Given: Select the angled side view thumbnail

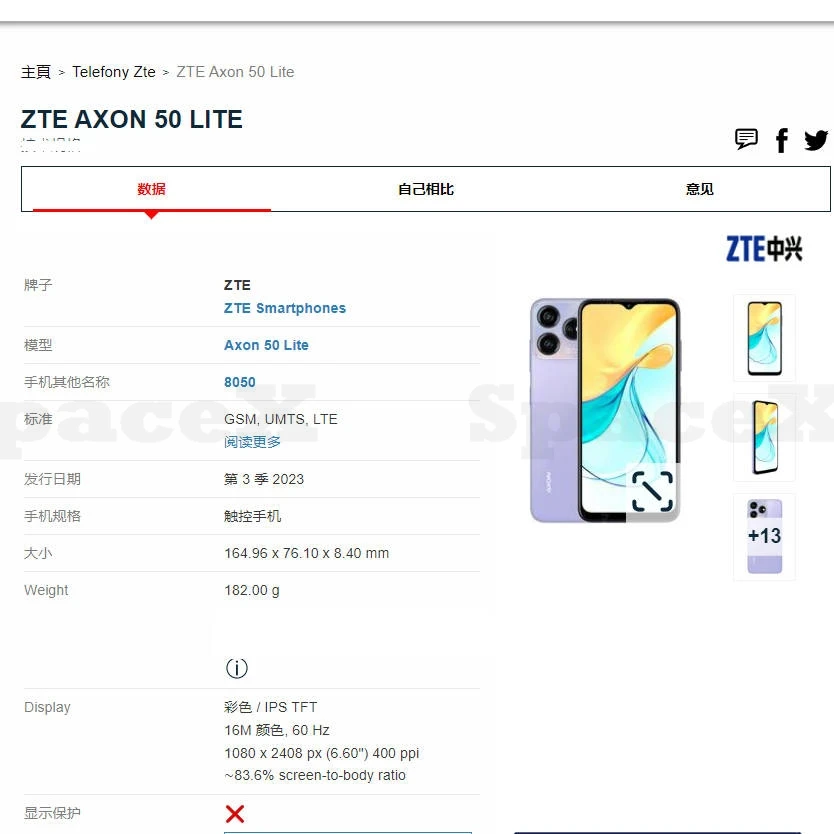Looking at the screenshot, I should point(764,438).
